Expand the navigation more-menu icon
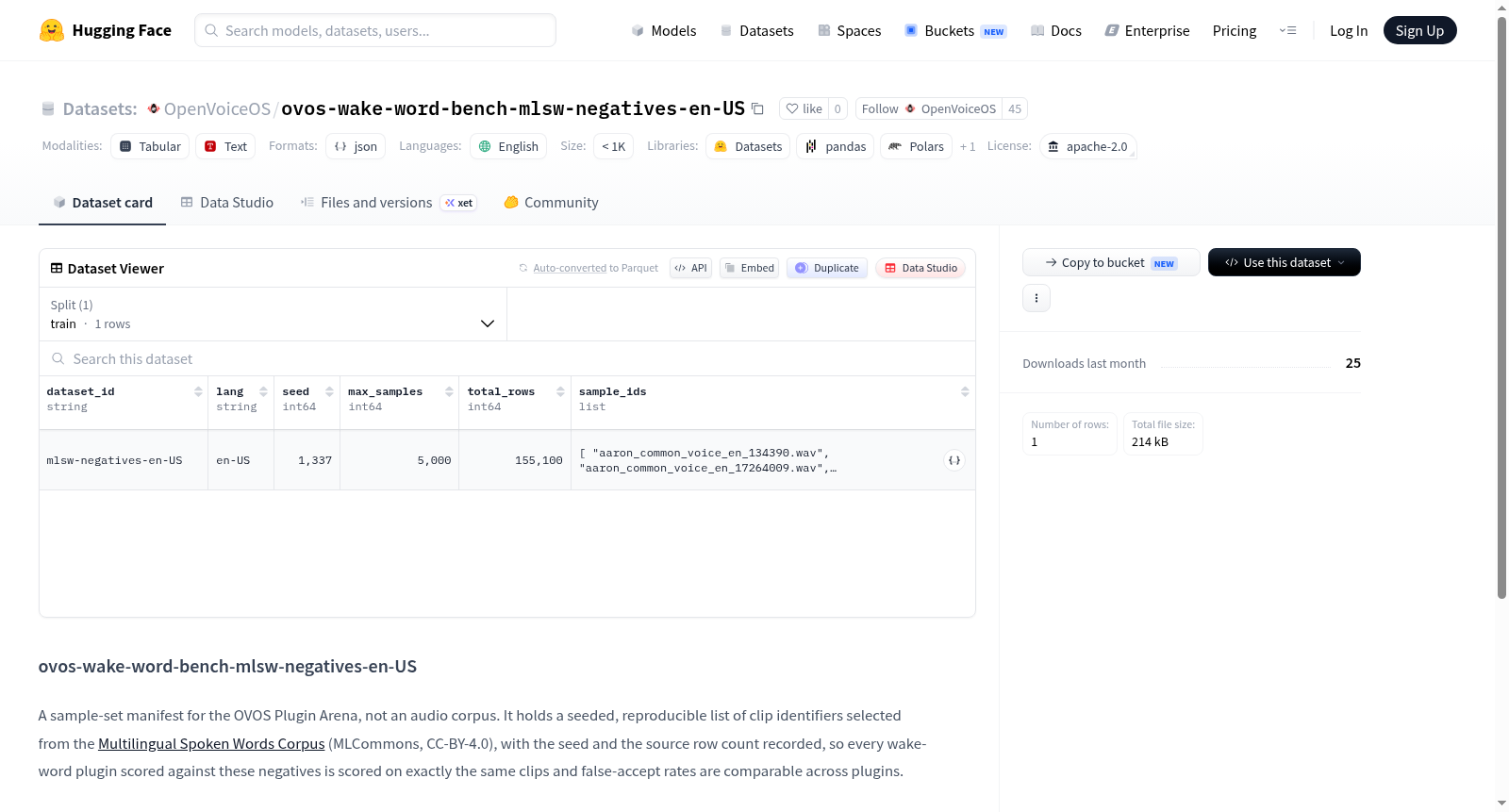 pos(1287,30)
